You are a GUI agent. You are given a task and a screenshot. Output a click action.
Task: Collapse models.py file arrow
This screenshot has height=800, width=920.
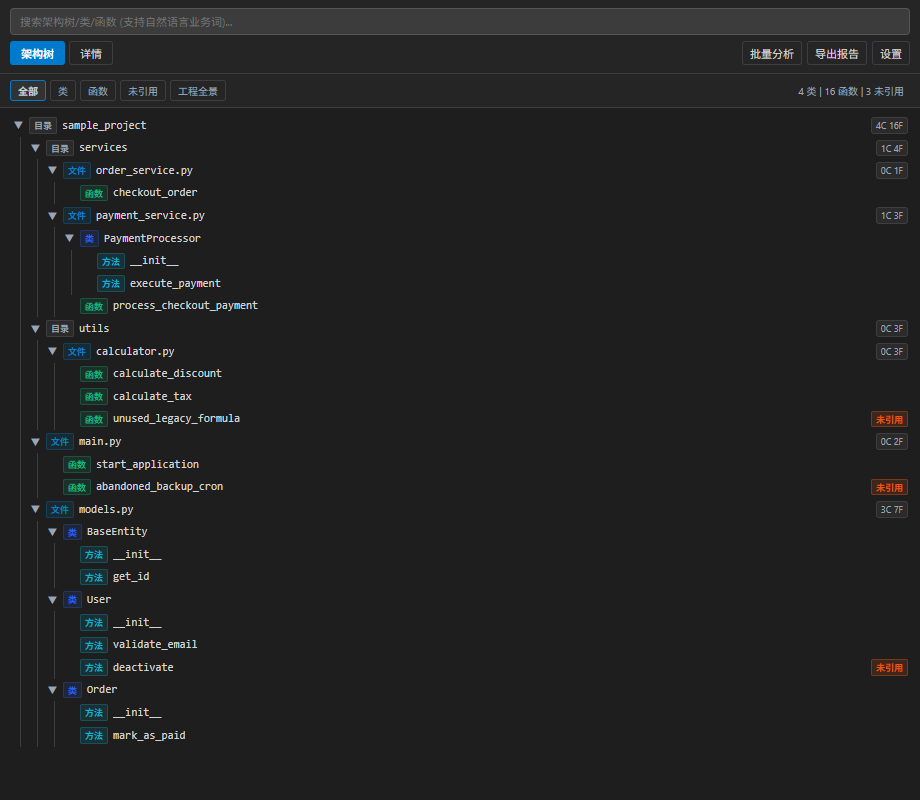click(x=35, y=509)
